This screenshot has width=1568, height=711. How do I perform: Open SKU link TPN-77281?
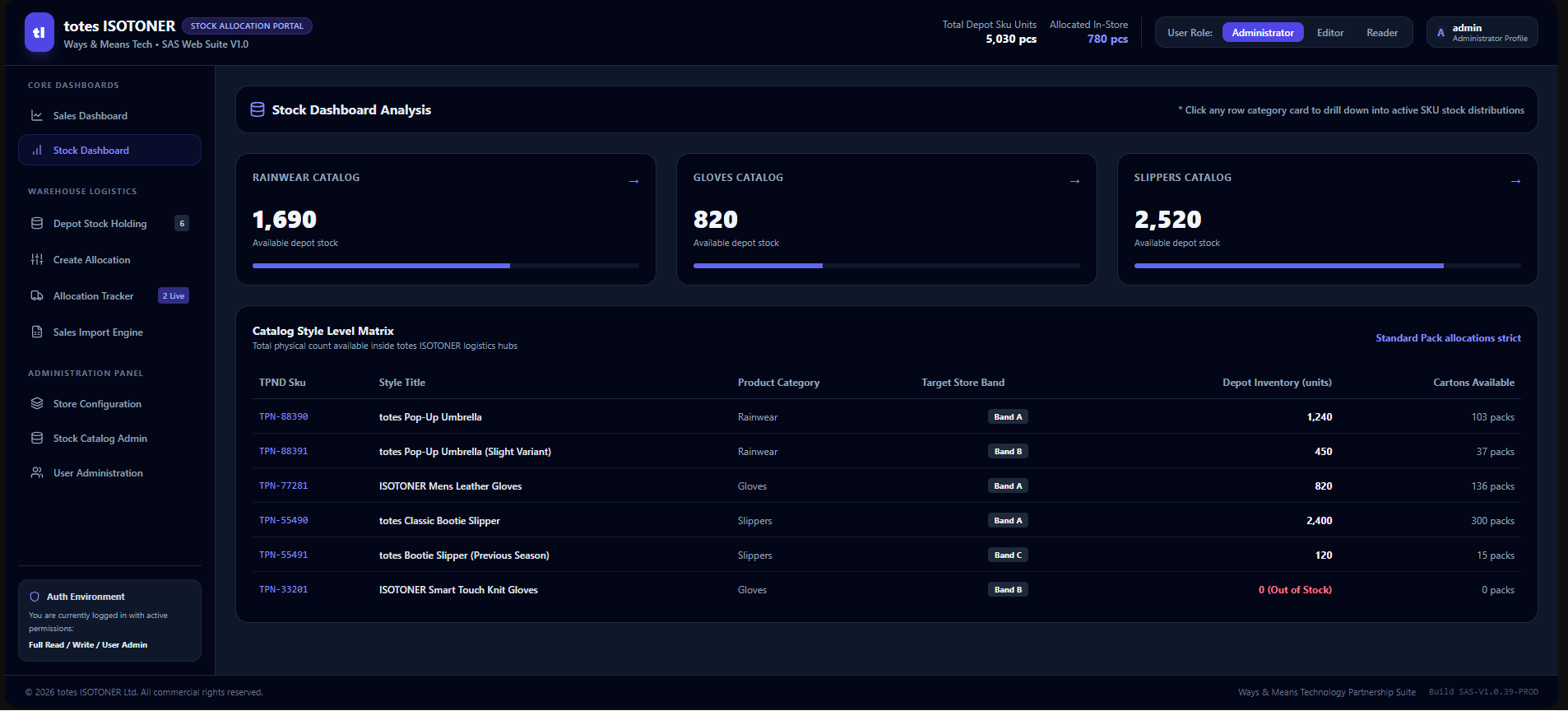284,486
